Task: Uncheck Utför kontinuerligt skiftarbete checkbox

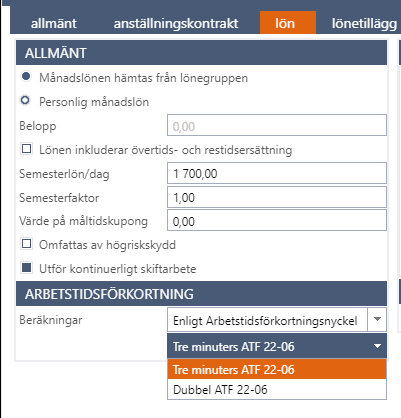Action: click(x=27, y=268)
